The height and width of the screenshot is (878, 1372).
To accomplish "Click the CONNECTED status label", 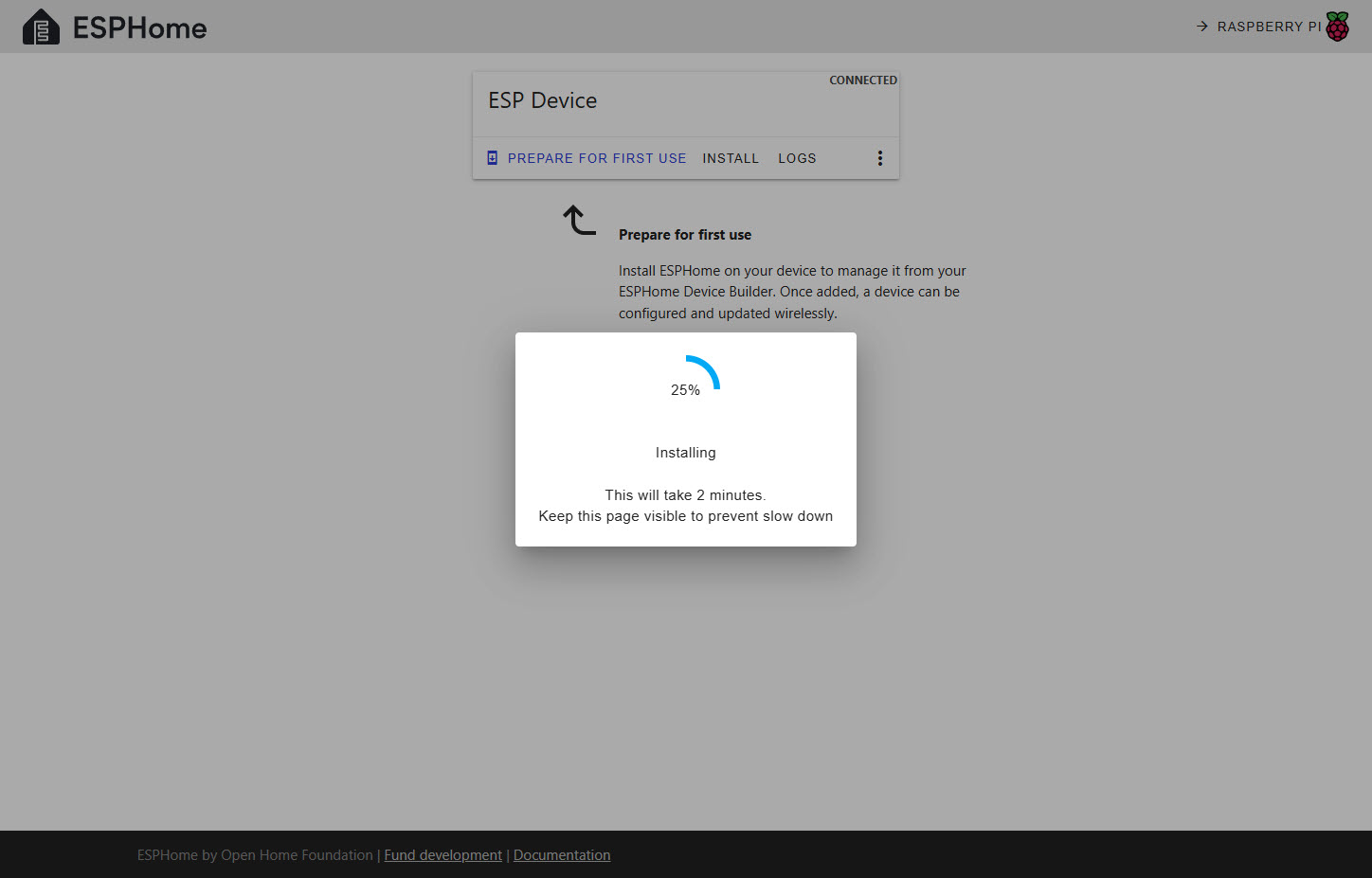I will click(x=862, y=81).
